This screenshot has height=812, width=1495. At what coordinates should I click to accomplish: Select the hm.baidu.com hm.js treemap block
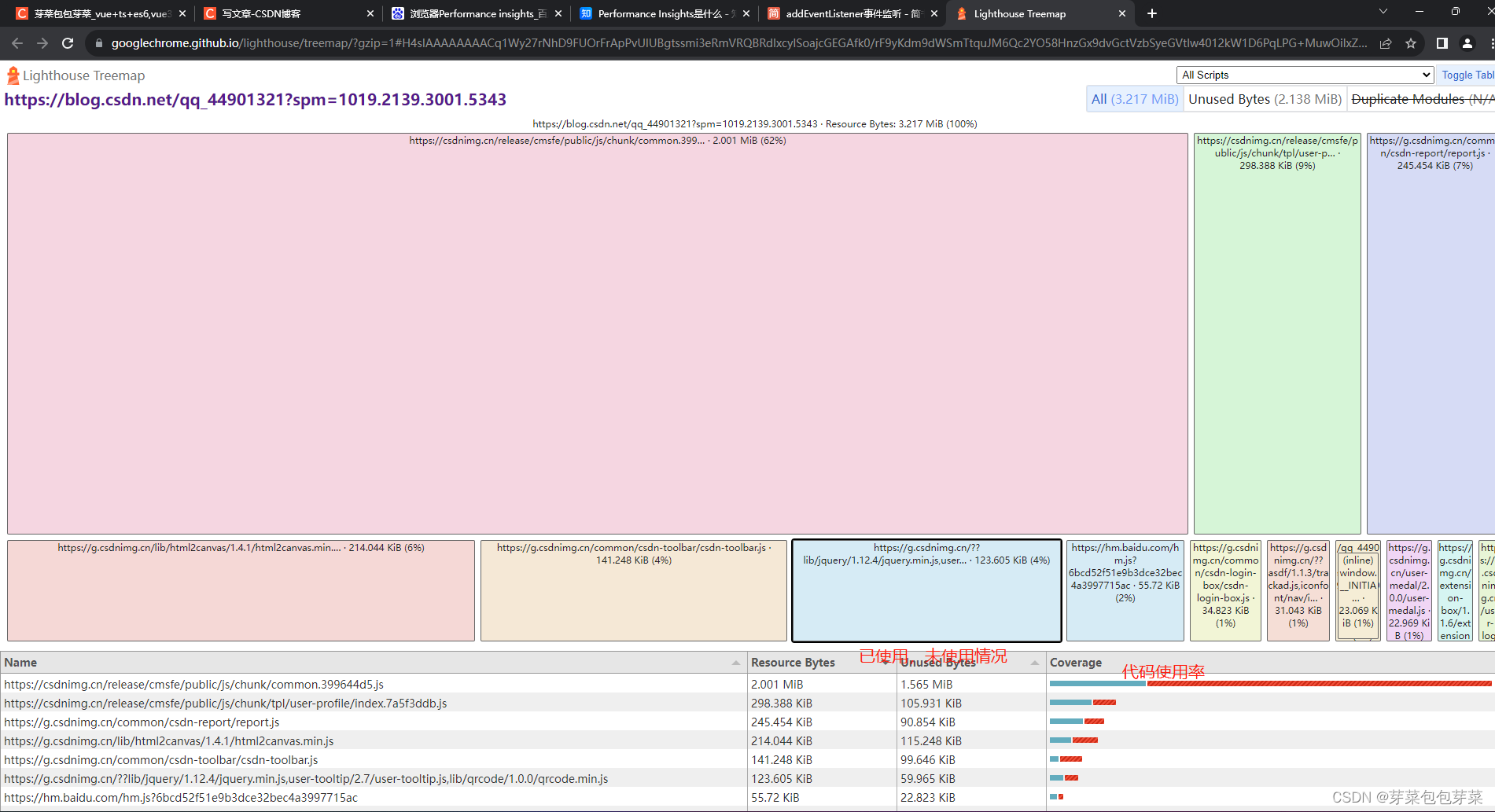pyautogui.click(x=1125, y=590)
